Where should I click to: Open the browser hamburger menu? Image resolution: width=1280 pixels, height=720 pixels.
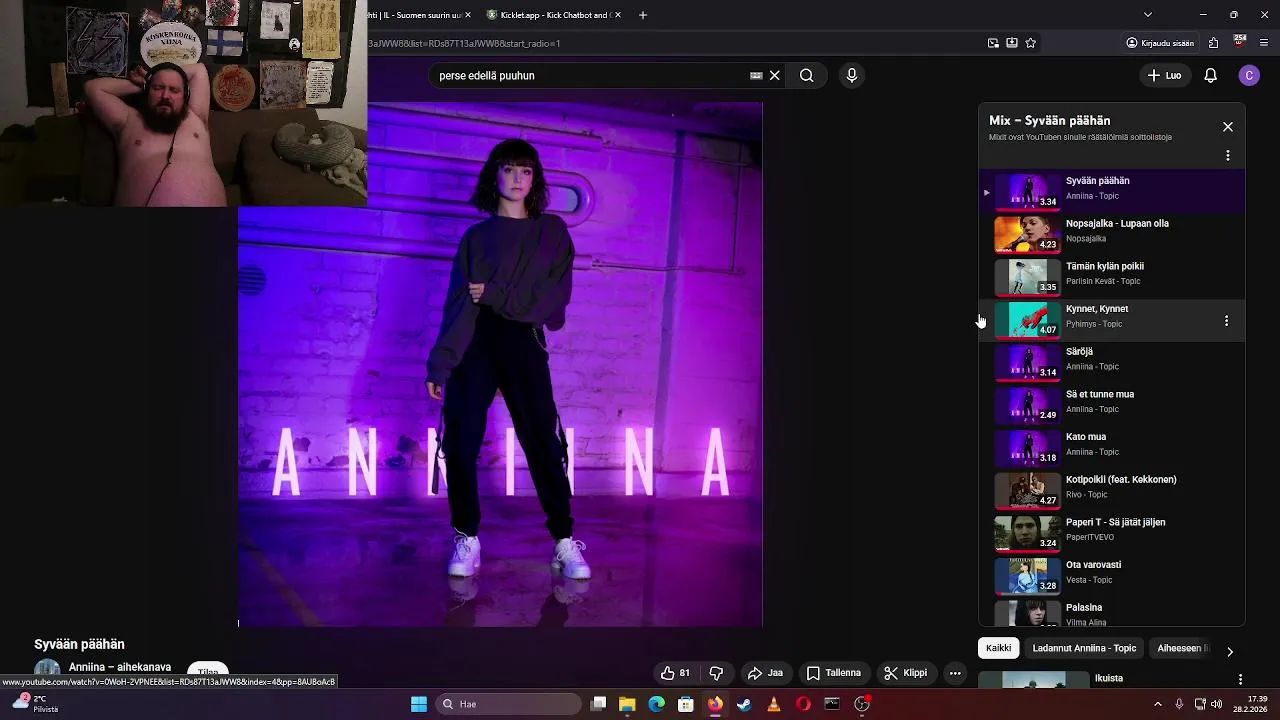point(1265,43)
